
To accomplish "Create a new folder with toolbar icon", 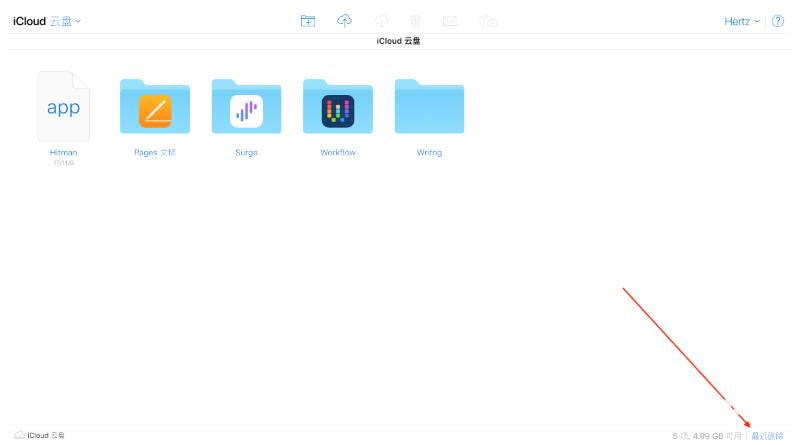I will tap(308, 21).
